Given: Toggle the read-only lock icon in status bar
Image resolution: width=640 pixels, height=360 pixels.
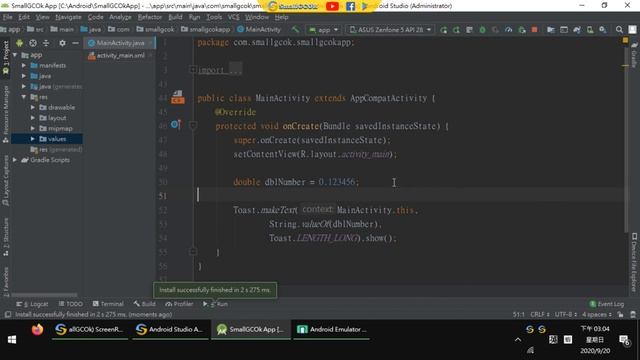Looking at the screenshot, I should [620, 314].
